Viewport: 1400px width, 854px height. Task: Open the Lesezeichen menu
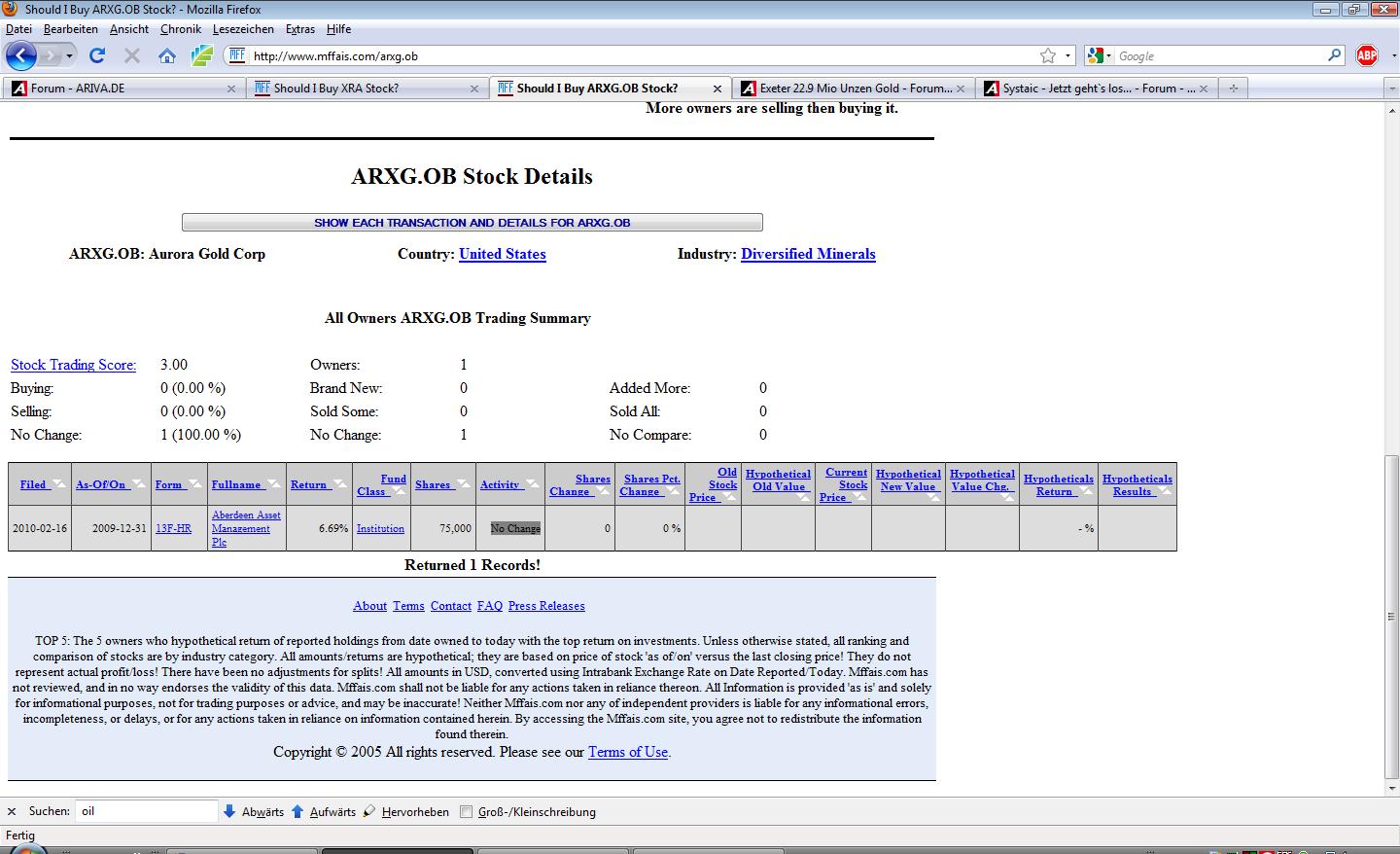(x=243, y=29)
